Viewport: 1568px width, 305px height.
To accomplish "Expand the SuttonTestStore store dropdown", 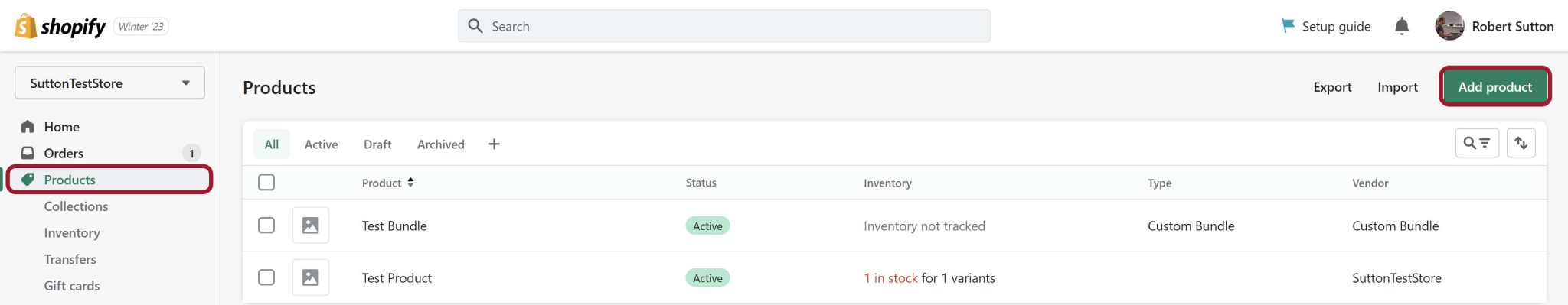I will coord(109,83).
